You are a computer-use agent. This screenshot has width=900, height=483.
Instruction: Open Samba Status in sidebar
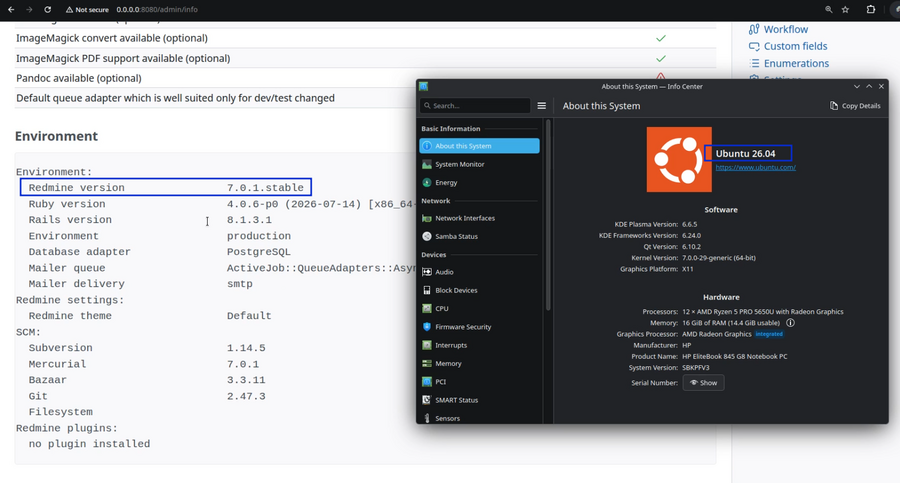pyautogui.click(x=479, y=237)
